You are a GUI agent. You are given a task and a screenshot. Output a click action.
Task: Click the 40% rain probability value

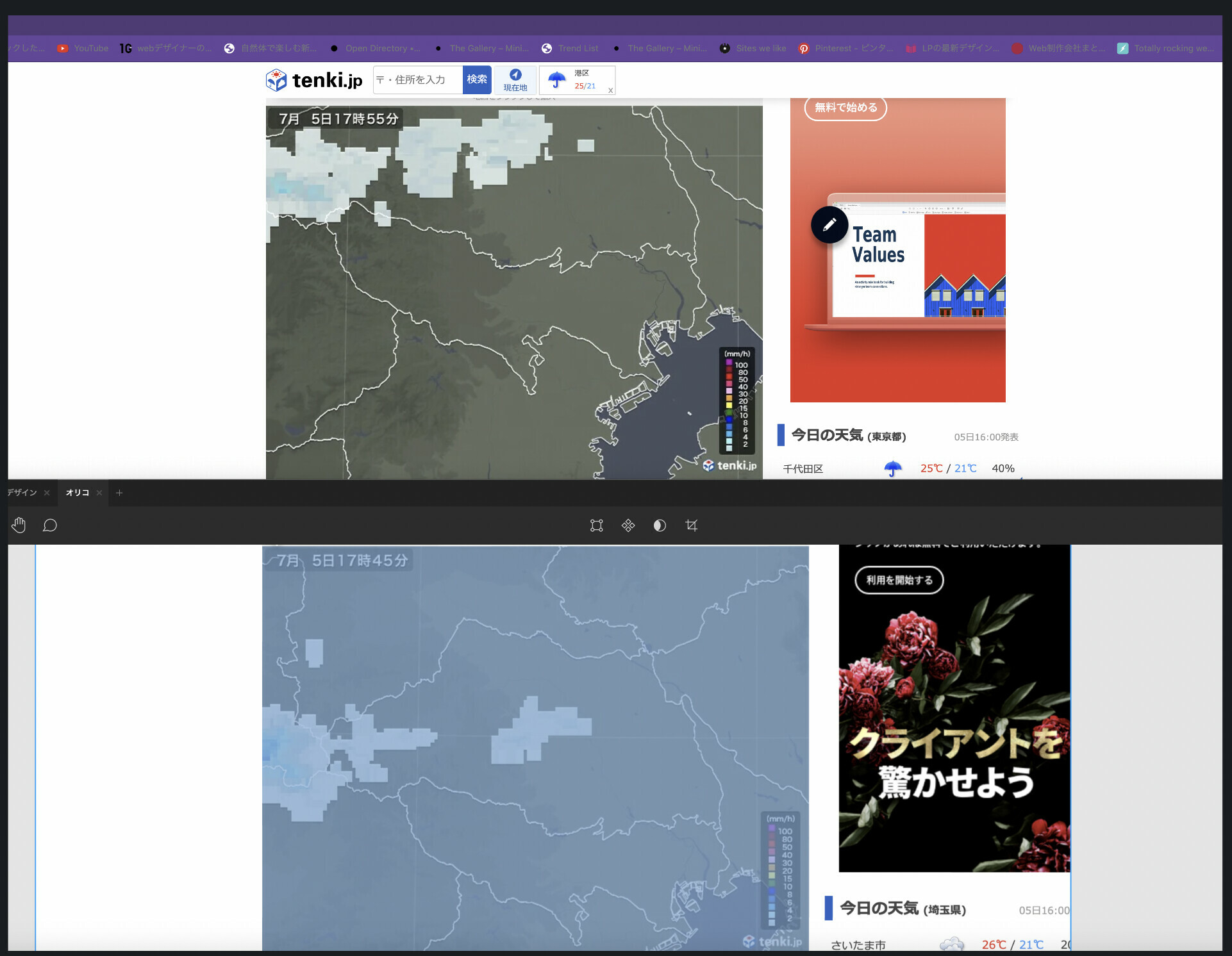coord(1003,468)
